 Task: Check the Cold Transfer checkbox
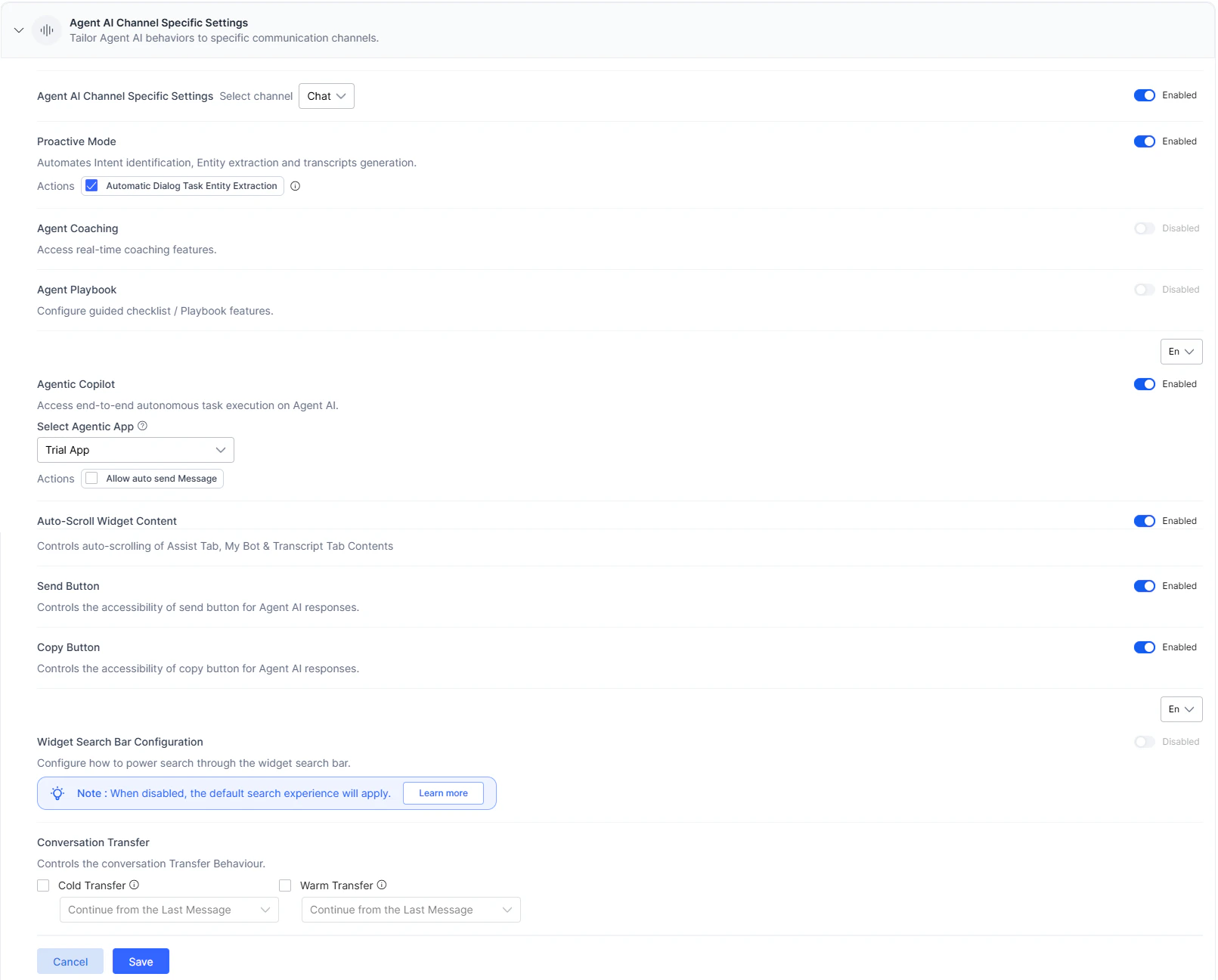43,885
